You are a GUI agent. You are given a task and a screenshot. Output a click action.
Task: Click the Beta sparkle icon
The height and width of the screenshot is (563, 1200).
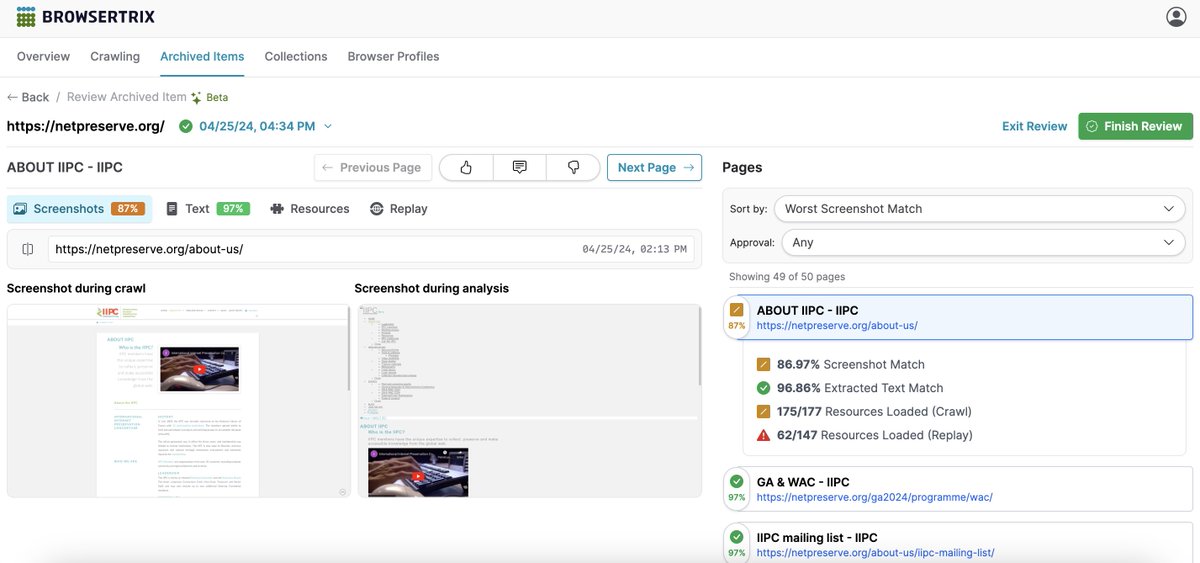pos(197,97)
